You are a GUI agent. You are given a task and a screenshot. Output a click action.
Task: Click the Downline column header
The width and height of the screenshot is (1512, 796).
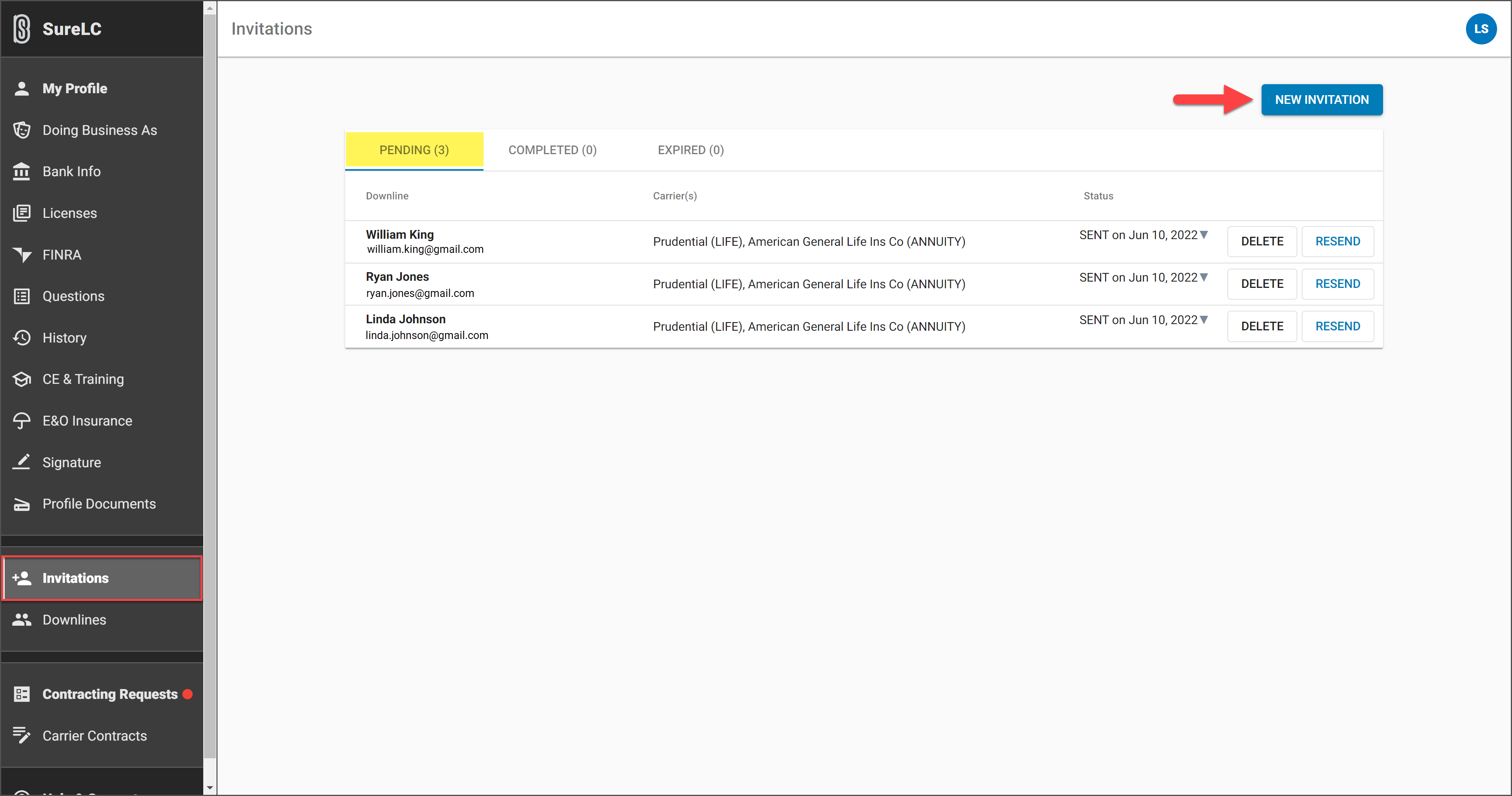click(x=387, y=196)
